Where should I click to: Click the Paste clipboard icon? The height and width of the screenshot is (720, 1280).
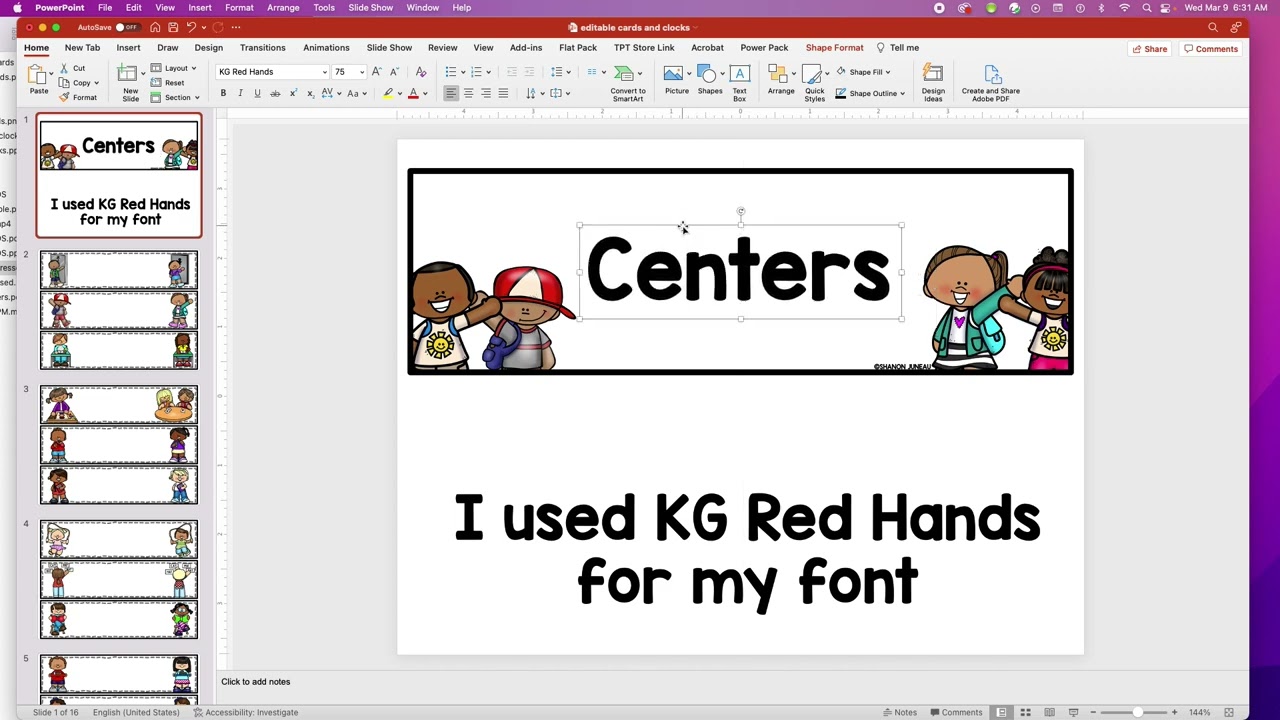tap(38, 75)
